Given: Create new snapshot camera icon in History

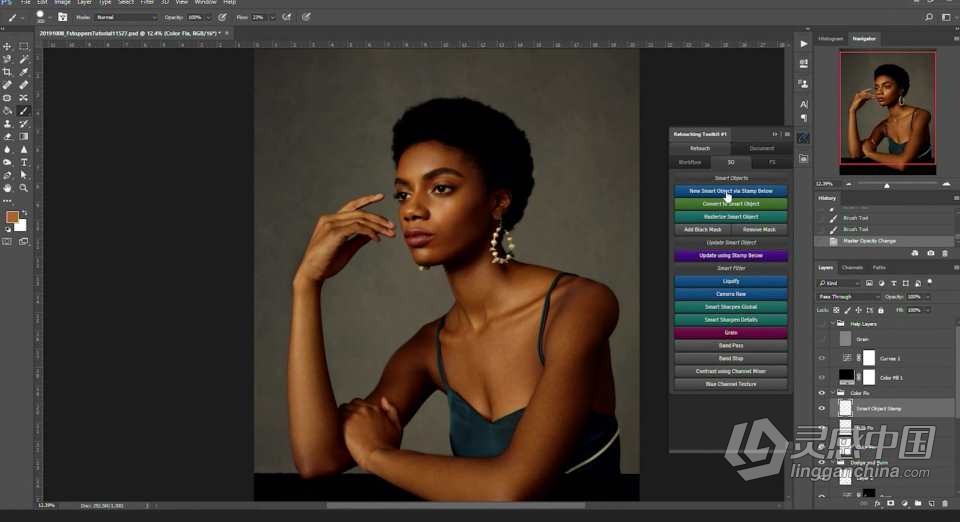Looking at the screenshot, I should point(931,253).
